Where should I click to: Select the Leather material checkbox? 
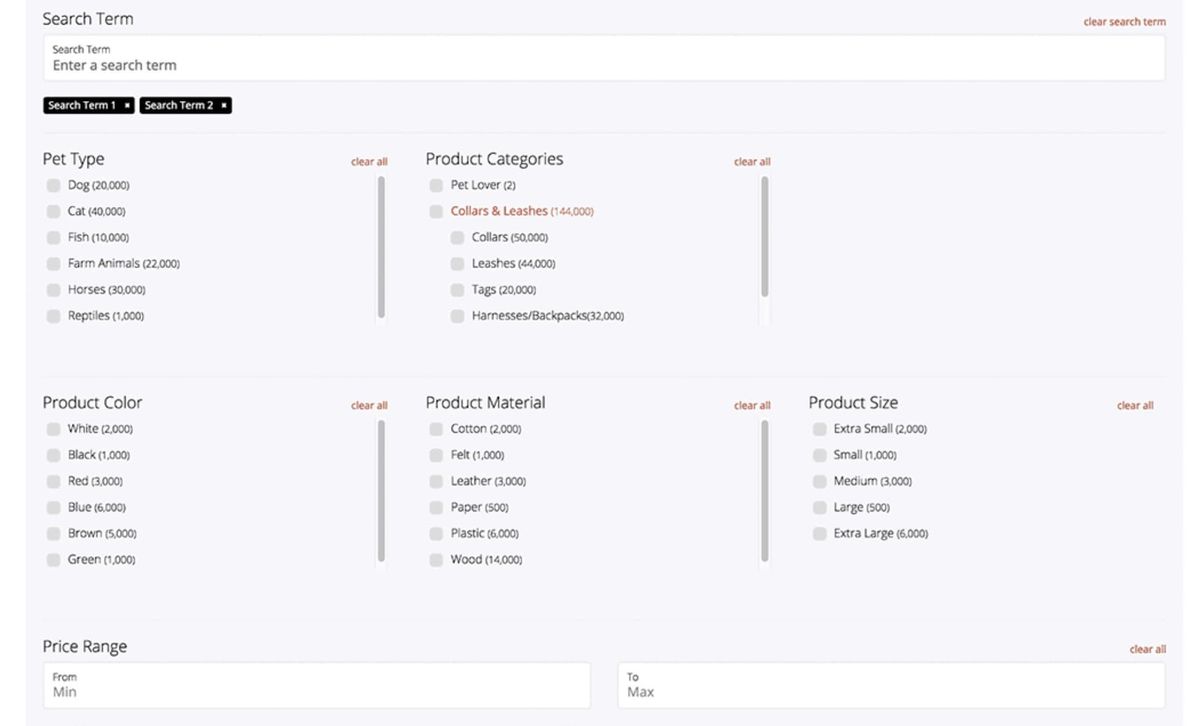click(436, 481)
